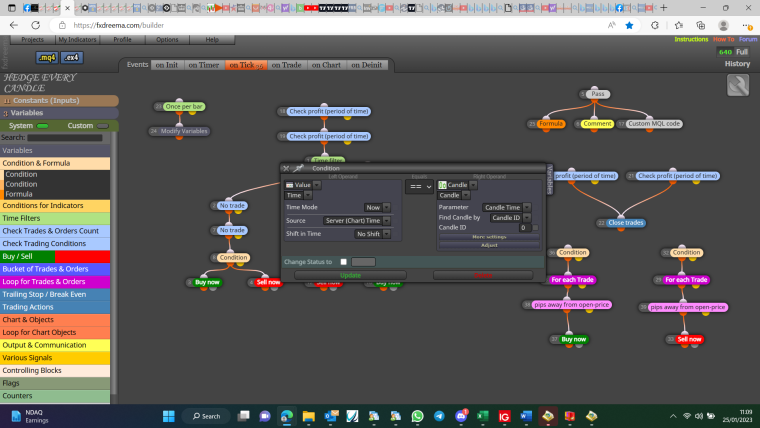Download the .mq4 source file
The width and height of the screenshot is (760, 428).
pos(47,57)
